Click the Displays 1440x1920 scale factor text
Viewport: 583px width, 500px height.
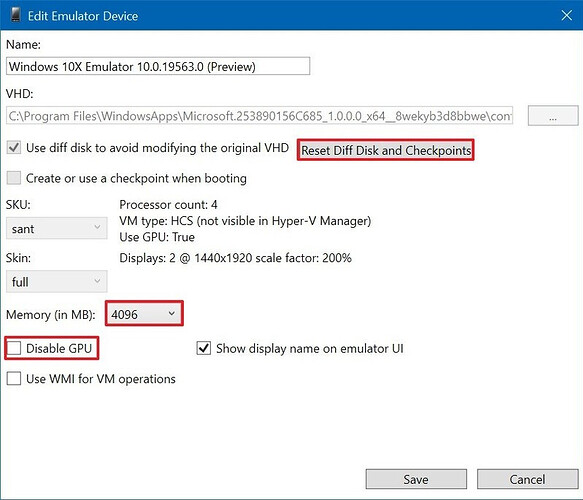pyautogui.click(x=235, y=258)
